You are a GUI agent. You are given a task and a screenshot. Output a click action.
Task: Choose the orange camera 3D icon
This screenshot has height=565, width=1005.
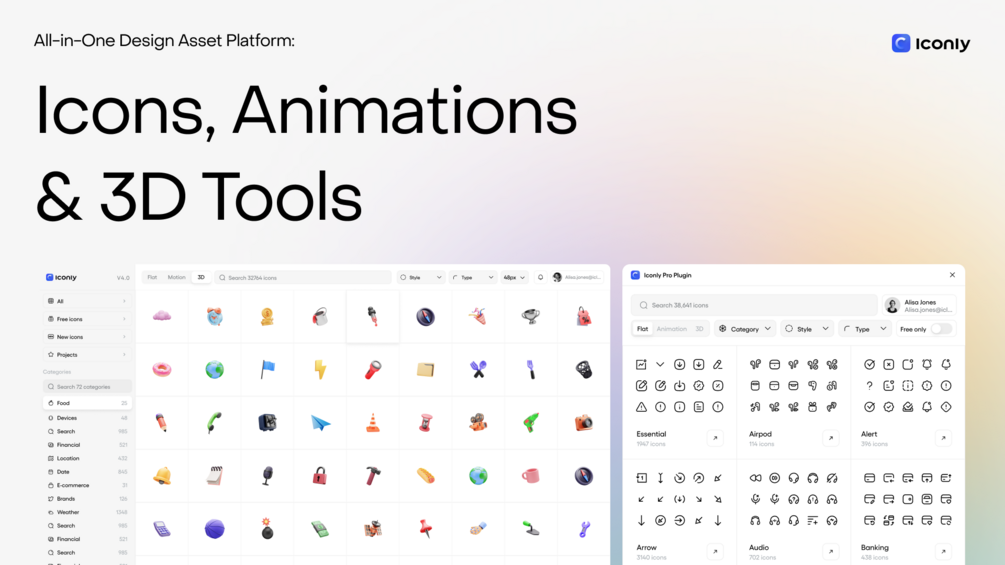583,423
